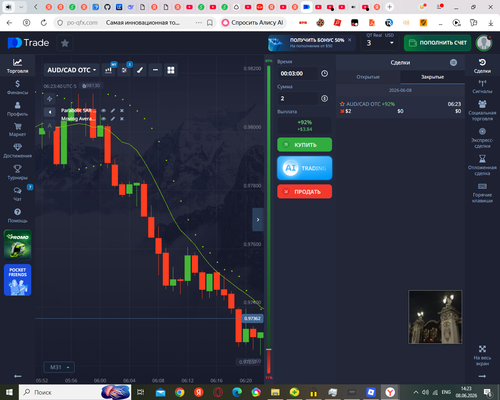This screenshot has width=500, height=400.
Task: Click the ПОПОЛНИТЬ СЧЕТ deposit button
Action: [x=437, y=43]
